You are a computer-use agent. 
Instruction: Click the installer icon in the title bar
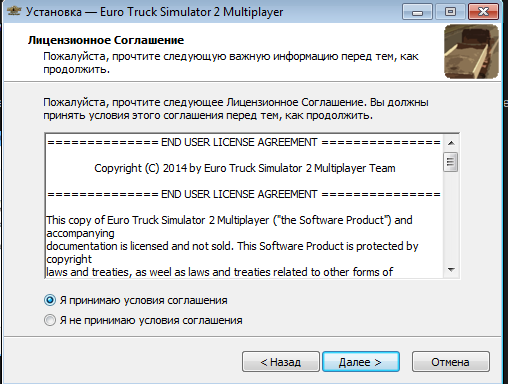click(x=14, y=11)
